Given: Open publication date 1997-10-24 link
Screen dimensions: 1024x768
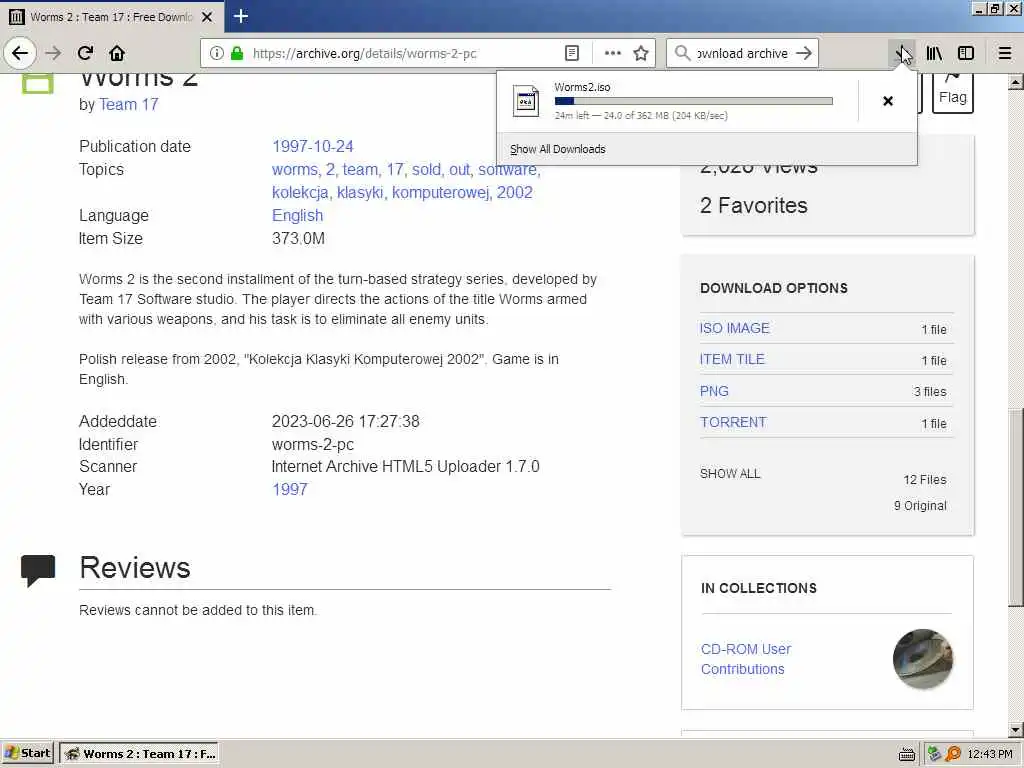Looking at the screenshot, I should click(313, 146).
